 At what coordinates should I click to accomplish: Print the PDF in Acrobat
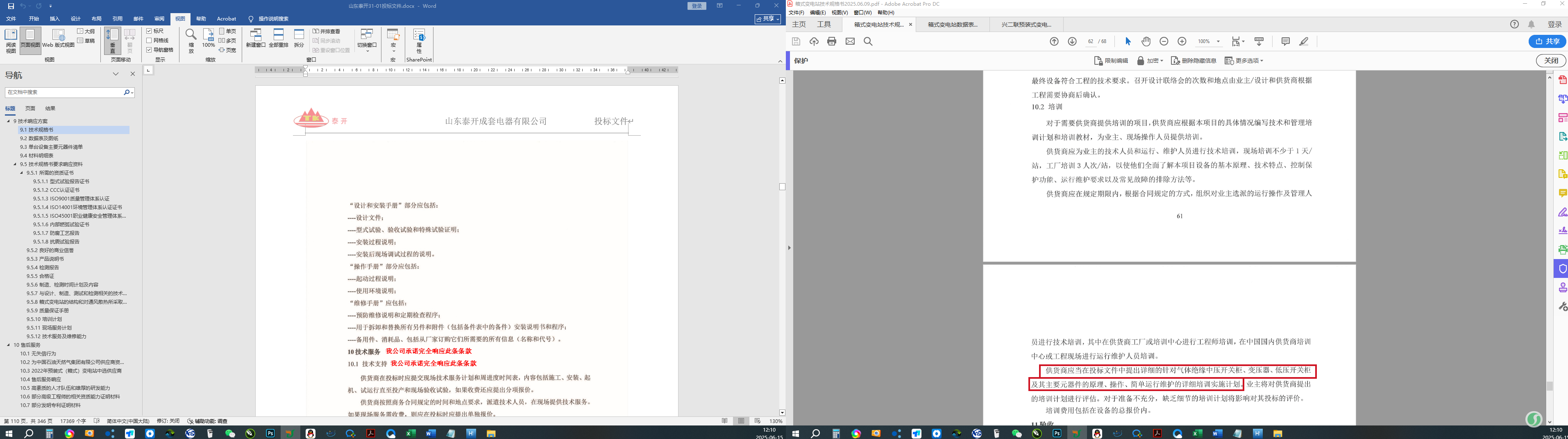(x=832, y=41)
